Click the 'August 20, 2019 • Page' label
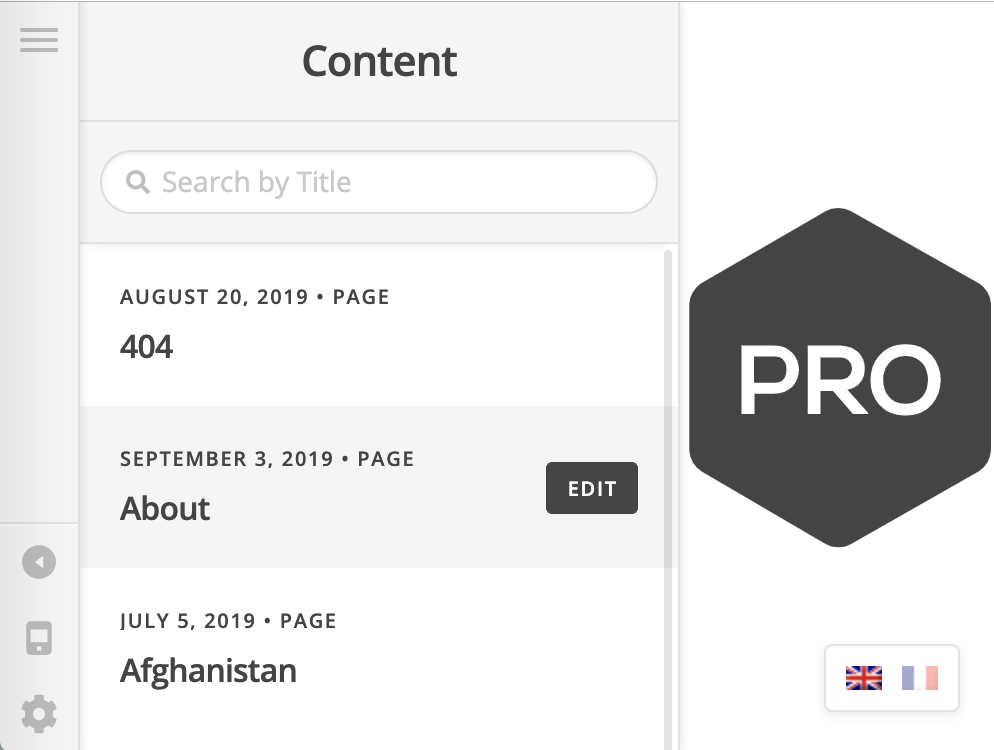This screenshot has height=750, width=994. [254, 297]
